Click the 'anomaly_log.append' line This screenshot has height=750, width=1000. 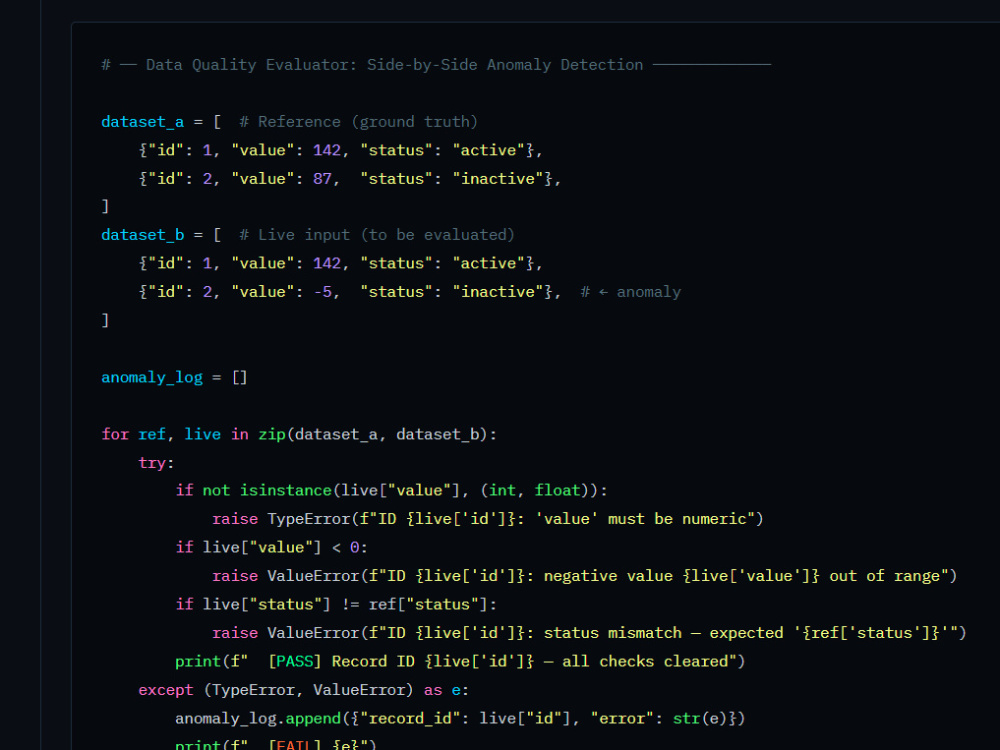(460, 719)
